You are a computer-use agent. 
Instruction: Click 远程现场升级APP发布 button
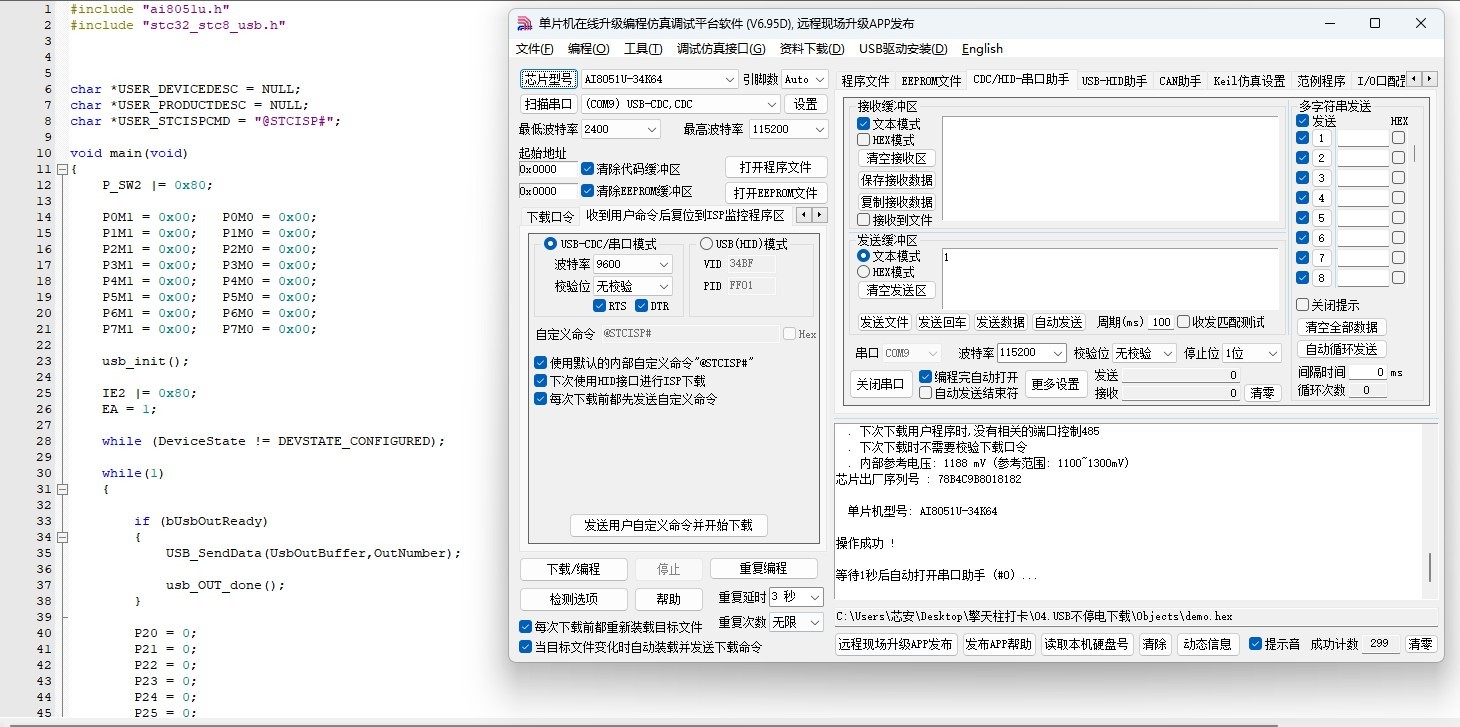(x=896, y=645)
